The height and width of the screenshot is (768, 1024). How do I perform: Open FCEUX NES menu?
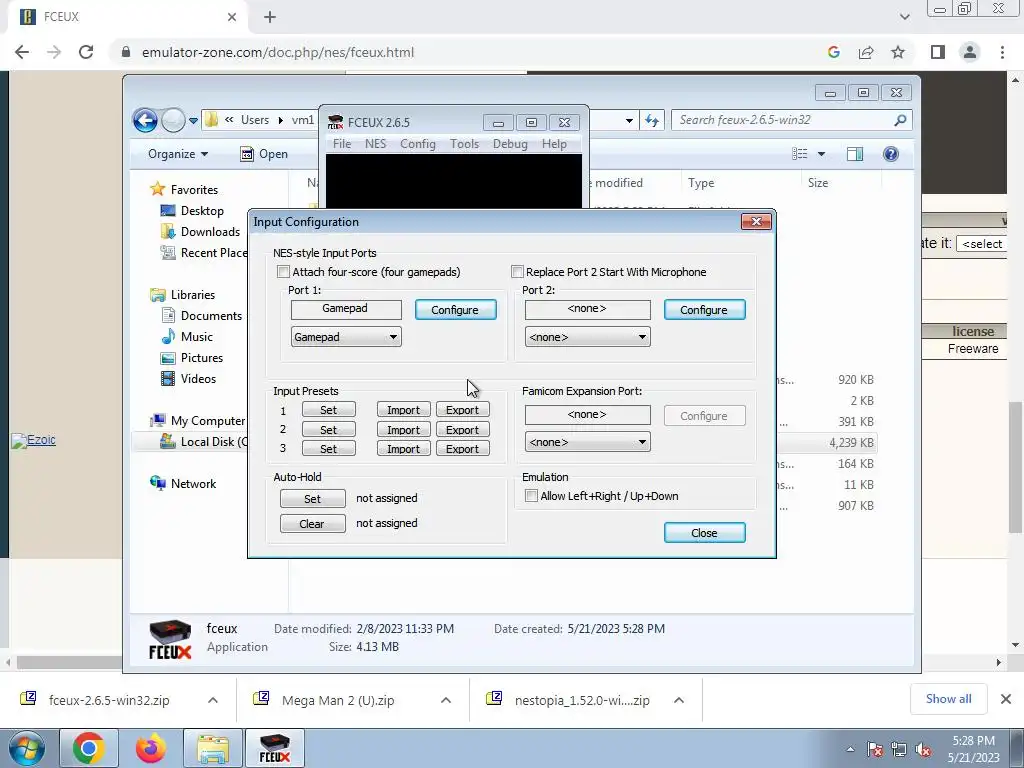(376, 144)
